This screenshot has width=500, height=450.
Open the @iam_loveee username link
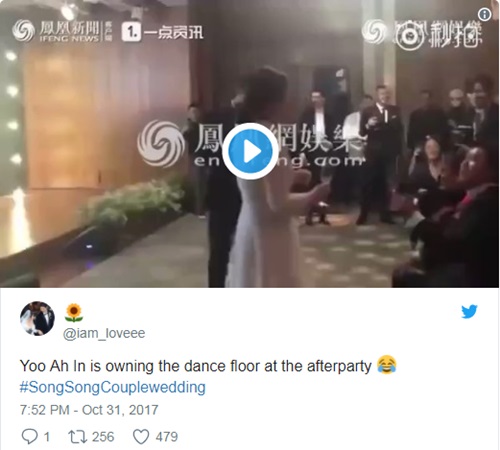click(104, 333)
